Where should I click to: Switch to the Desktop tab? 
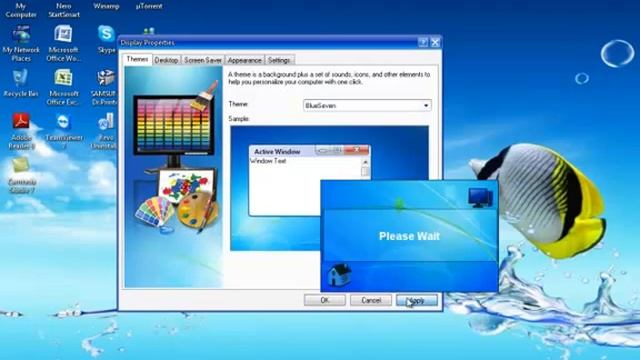[167, 60]
